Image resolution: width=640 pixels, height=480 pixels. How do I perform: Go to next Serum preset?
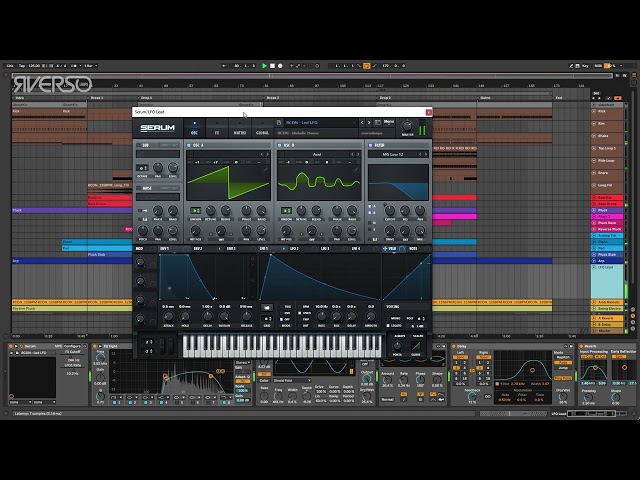369,122
